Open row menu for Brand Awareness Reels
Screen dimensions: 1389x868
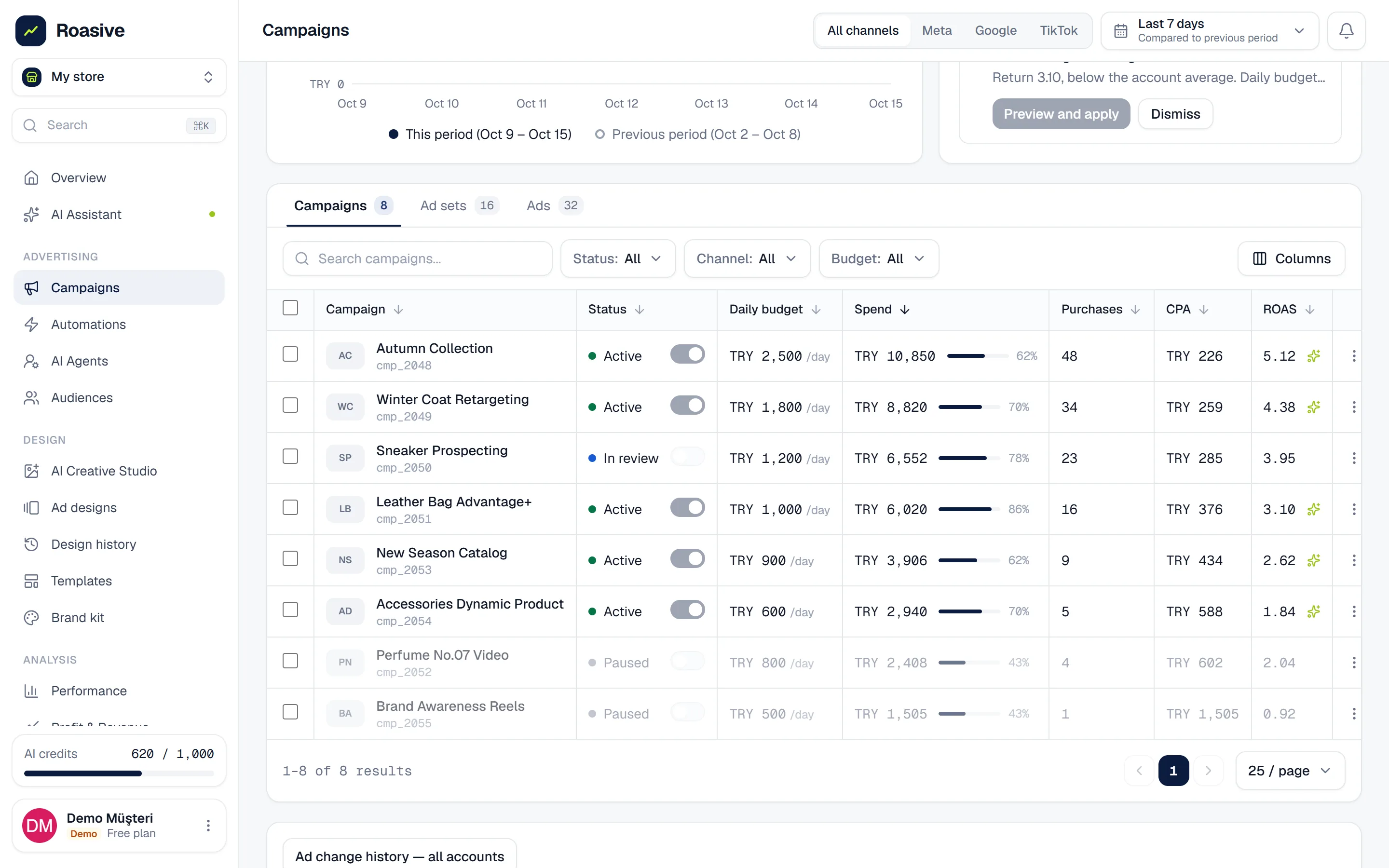pyautogui.click(x=1353, y=714)
